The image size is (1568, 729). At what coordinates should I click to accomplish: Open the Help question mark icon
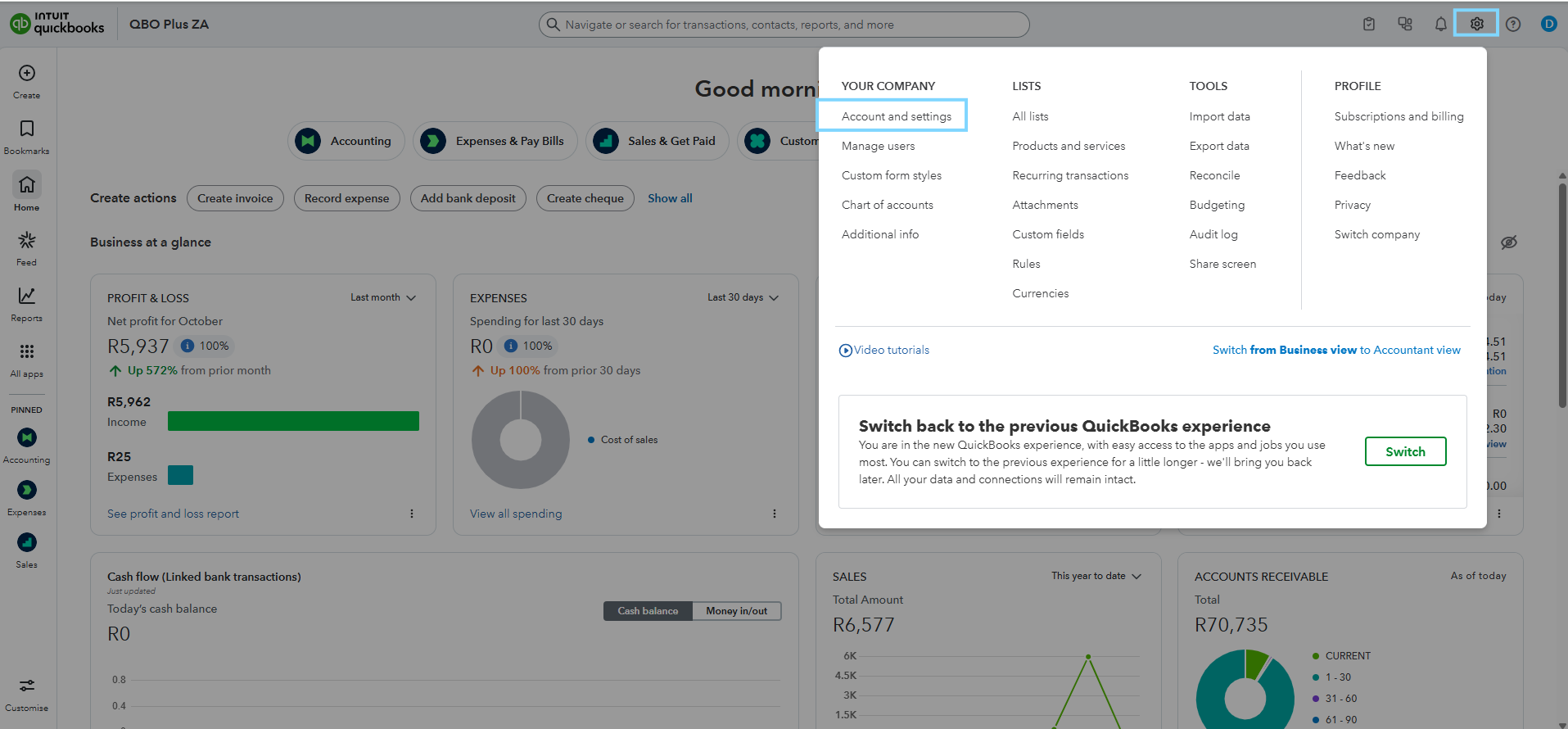pyautogui.click(x=1513, y=25)
